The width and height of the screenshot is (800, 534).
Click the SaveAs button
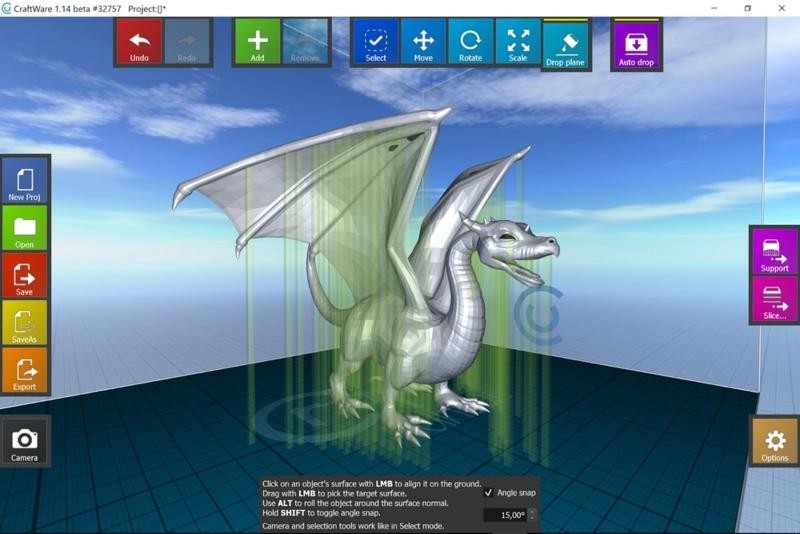click(24, 323)
